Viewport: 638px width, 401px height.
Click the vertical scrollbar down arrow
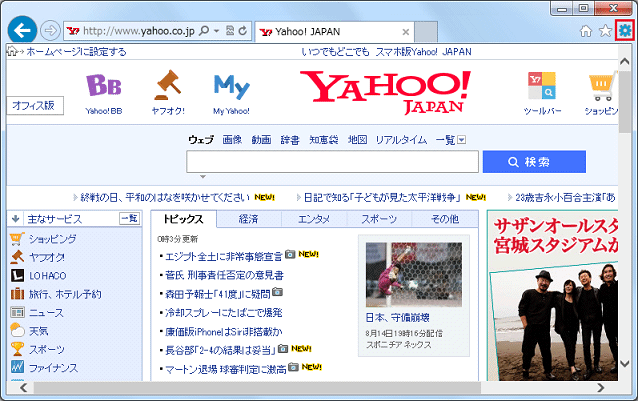click(625, 363)
